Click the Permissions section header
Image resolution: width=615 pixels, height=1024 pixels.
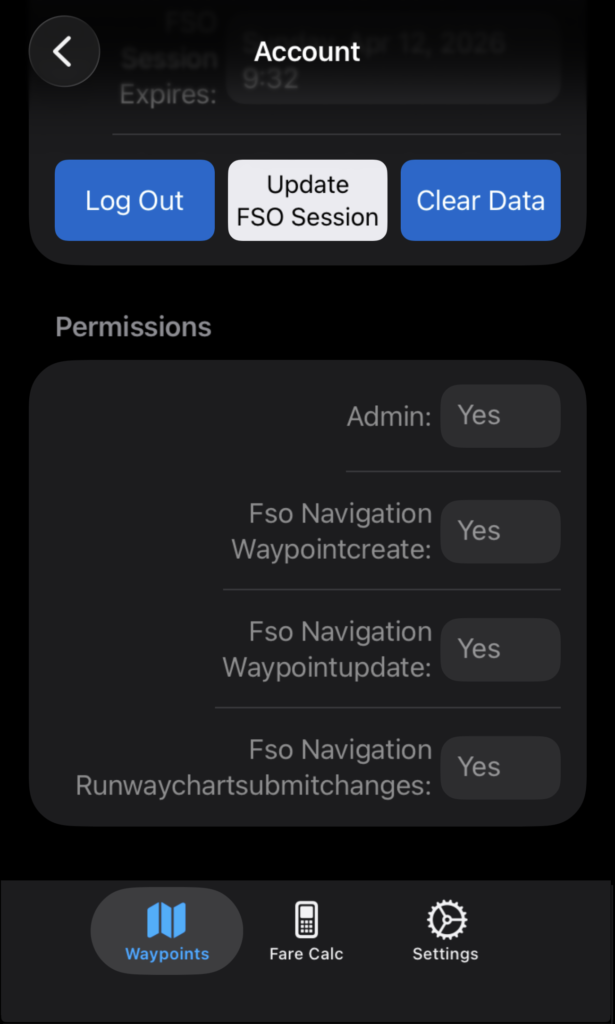pos(133,327)
